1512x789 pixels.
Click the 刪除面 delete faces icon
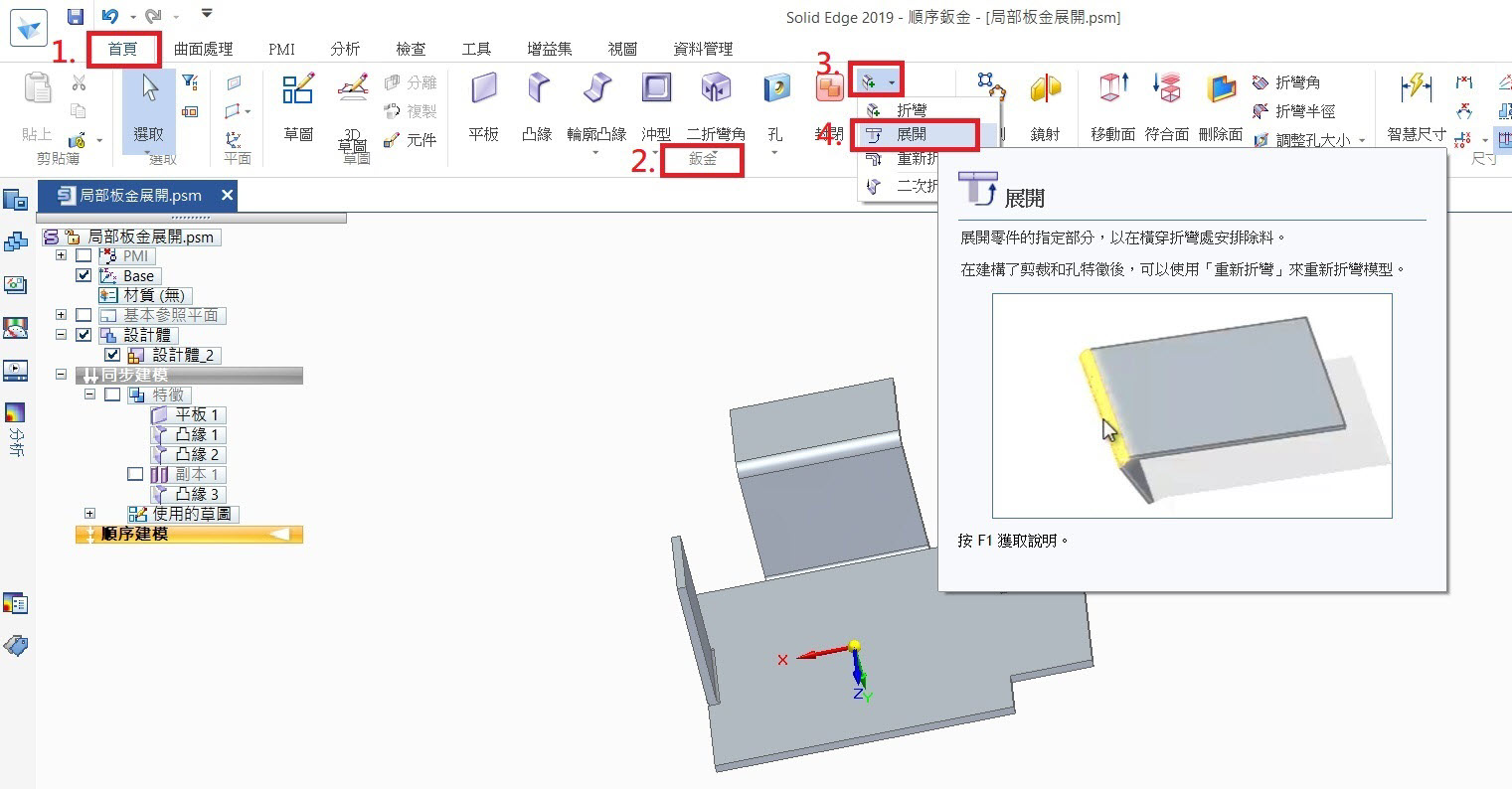click(x=1221, y=87)
